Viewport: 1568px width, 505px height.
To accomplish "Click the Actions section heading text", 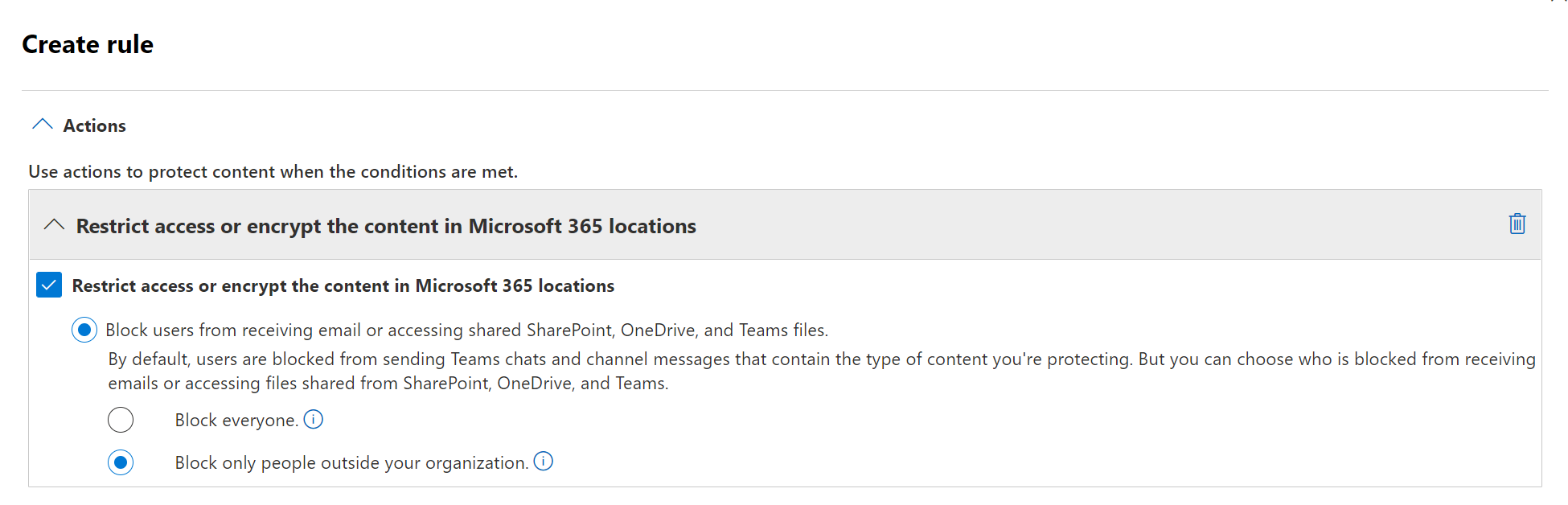I will pyautogui.click(x=94, y=125).
